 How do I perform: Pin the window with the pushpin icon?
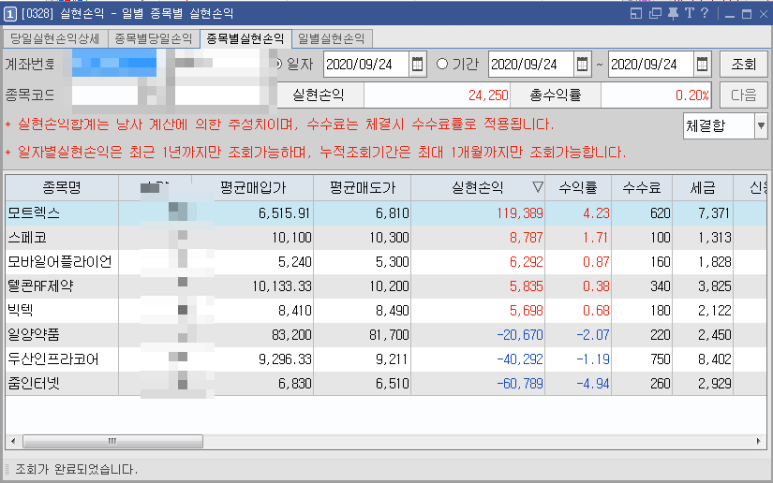tap(673, 13)
